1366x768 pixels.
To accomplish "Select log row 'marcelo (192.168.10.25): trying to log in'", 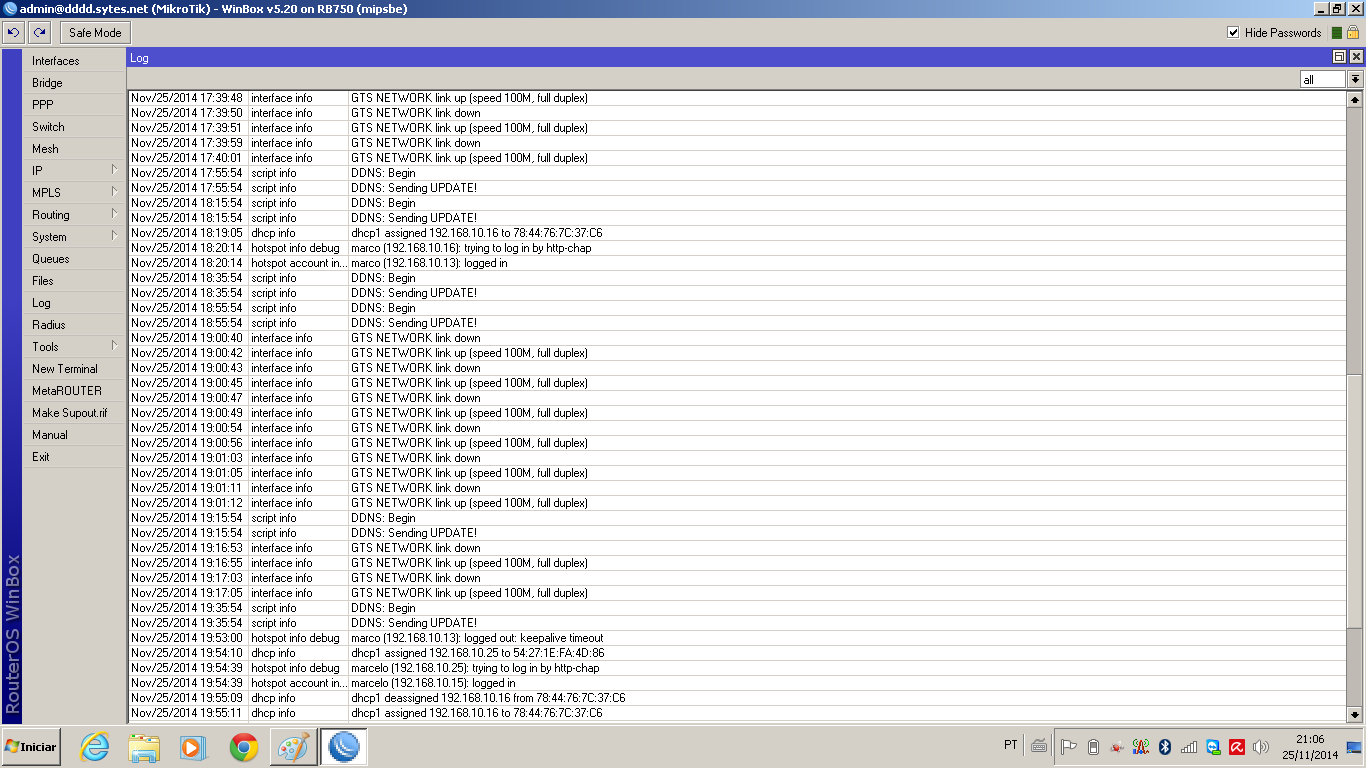I will tap(738, 668).
